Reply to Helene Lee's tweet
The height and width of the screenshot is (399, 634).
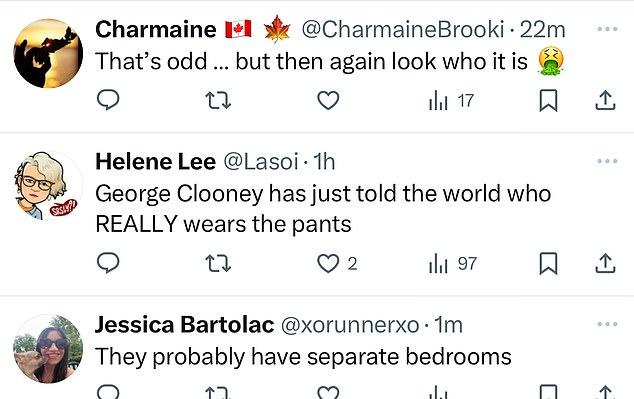tap(108, 263)
